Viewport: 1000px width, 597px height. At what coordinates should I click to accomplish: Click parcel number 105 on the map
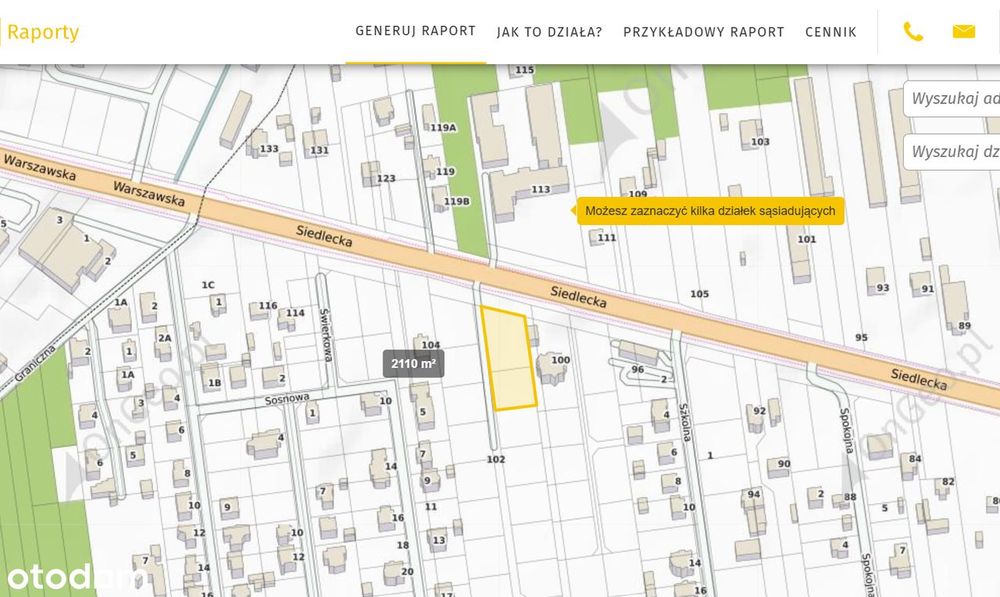click(699, 294)
